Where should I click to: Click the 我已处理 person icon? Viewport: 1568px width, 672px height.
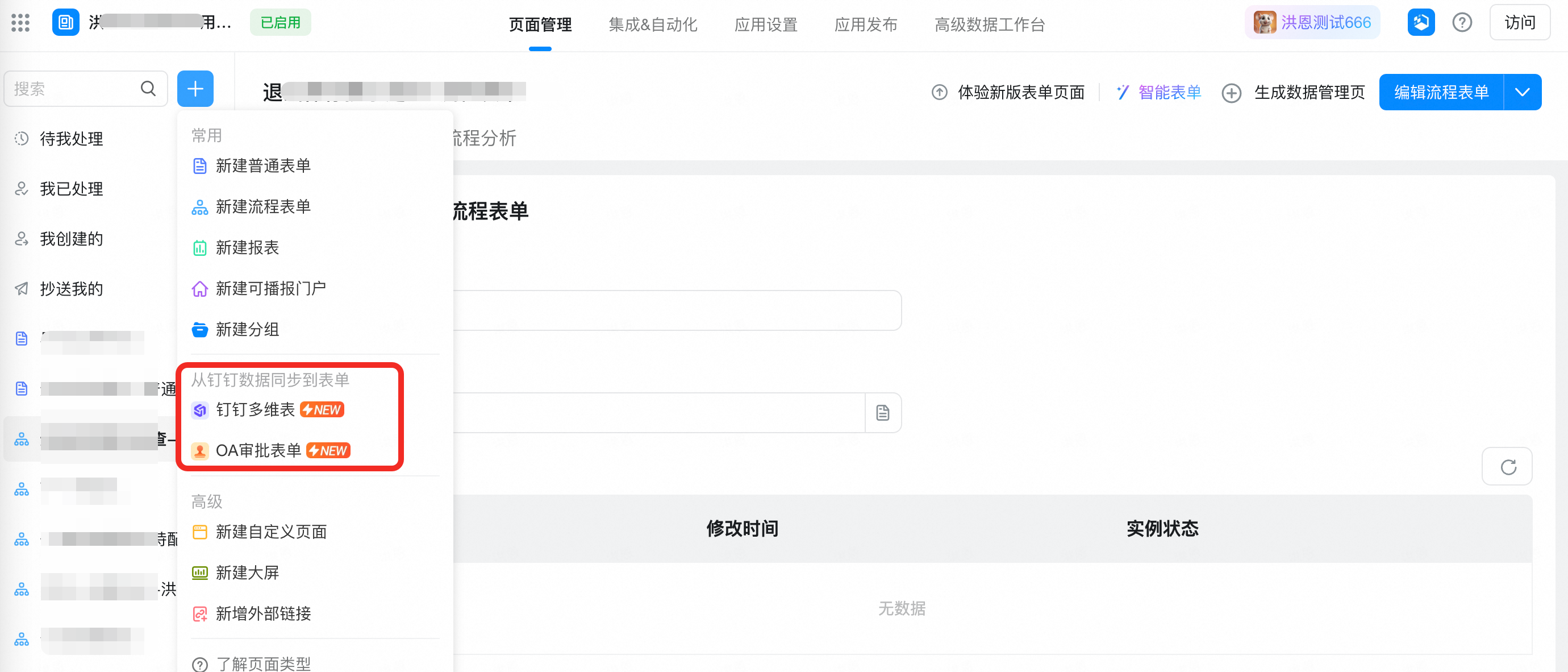[x=22, y=188]
